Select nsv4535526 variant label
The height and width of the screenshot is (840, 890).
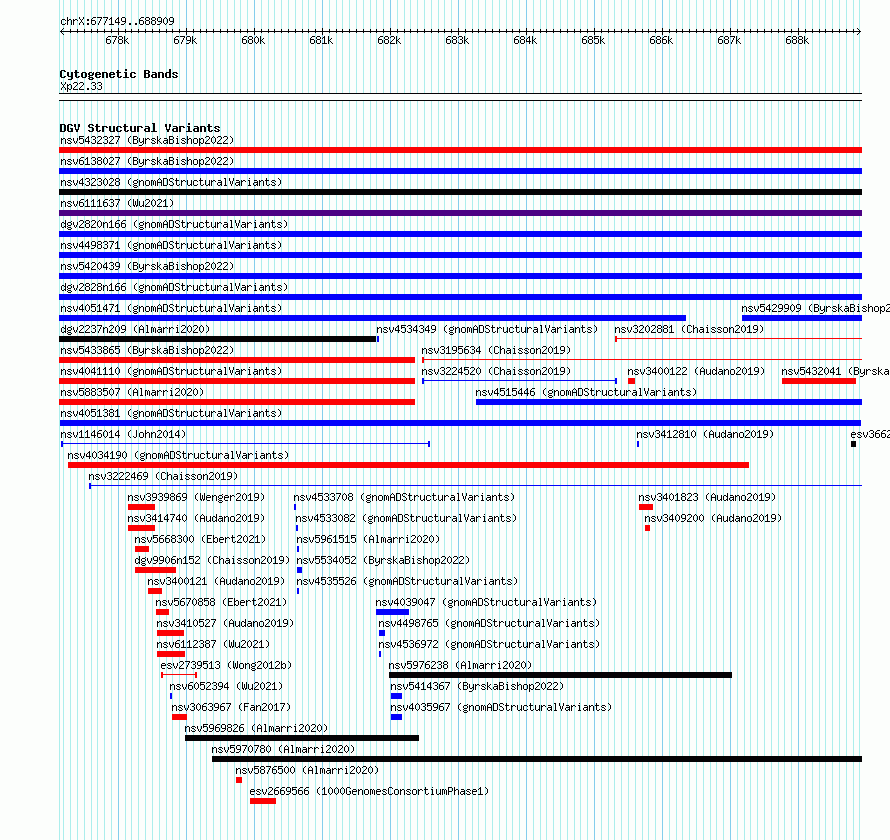(408, 581)
